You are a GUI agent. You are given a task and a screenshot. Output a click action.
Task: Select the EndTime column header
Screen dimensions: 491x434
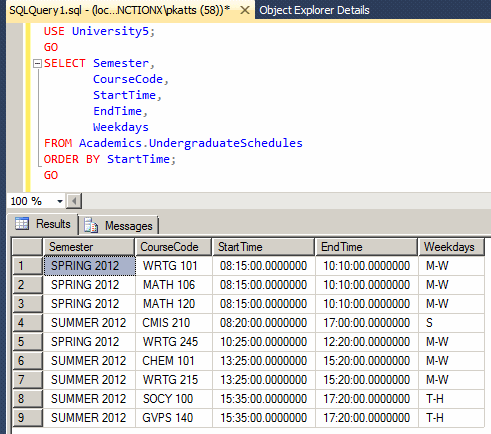point(366,247)
